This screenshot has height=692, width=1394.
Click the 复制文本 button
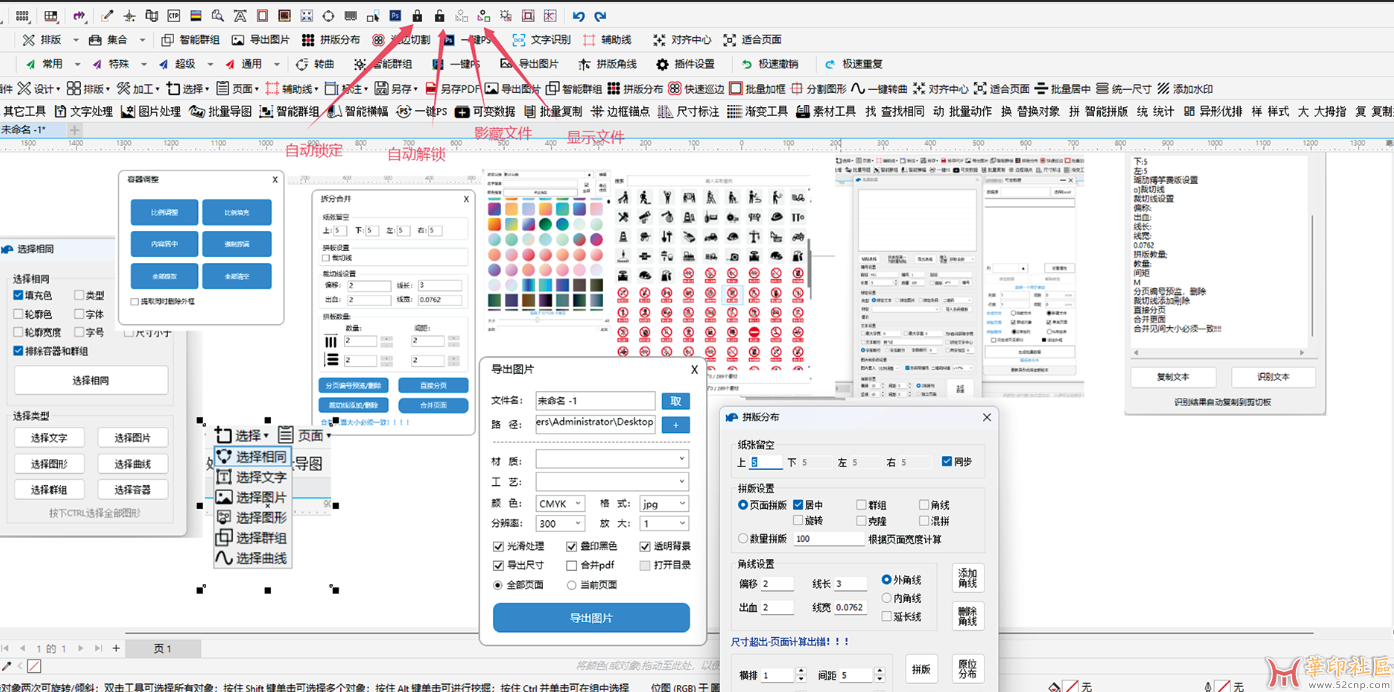[x=1172, y=377]
